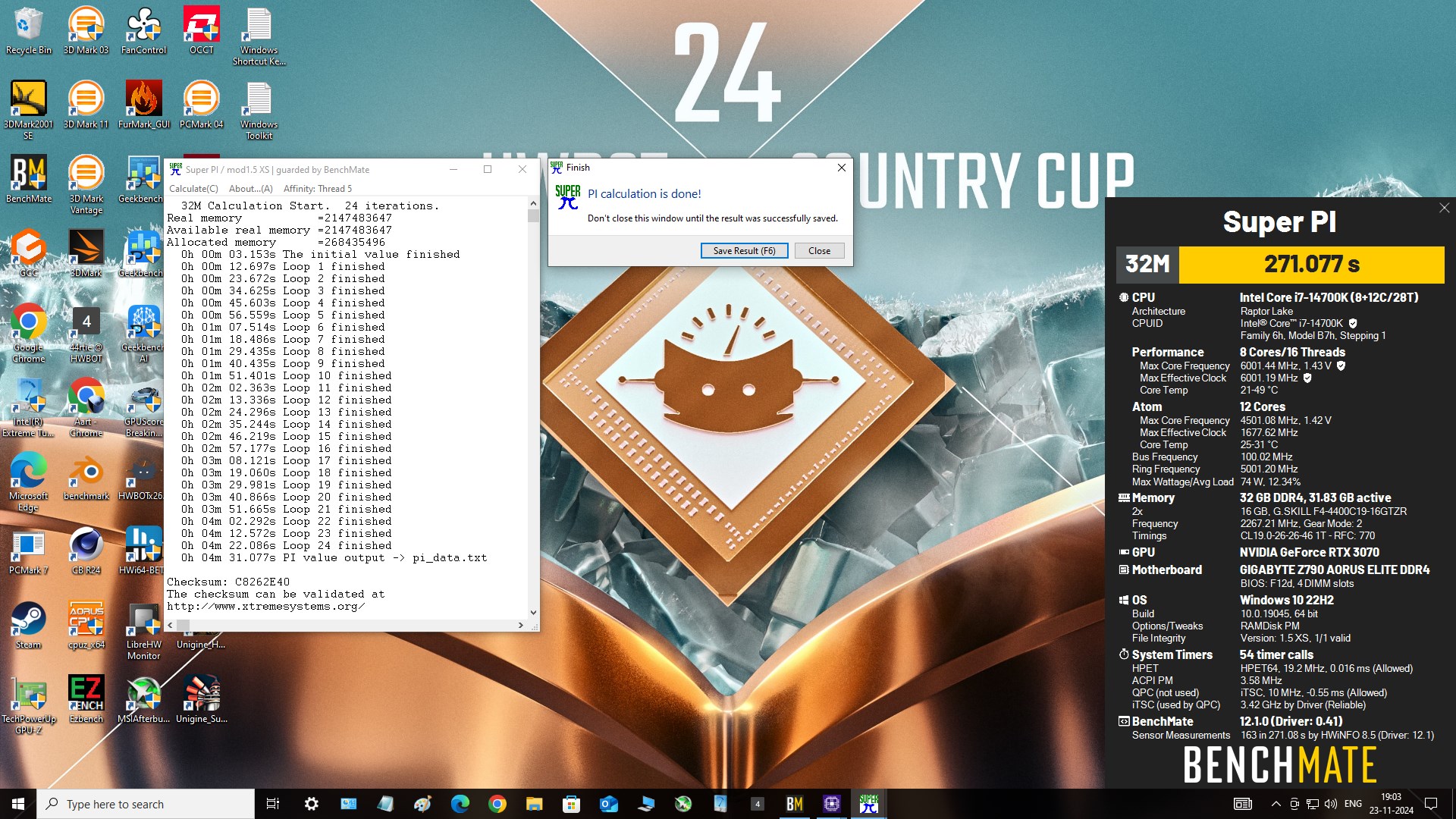Launch cpuz_x64 shortcut
Image resolution: width=1456 pixels, height=819 pixels.
pos(86,626)
